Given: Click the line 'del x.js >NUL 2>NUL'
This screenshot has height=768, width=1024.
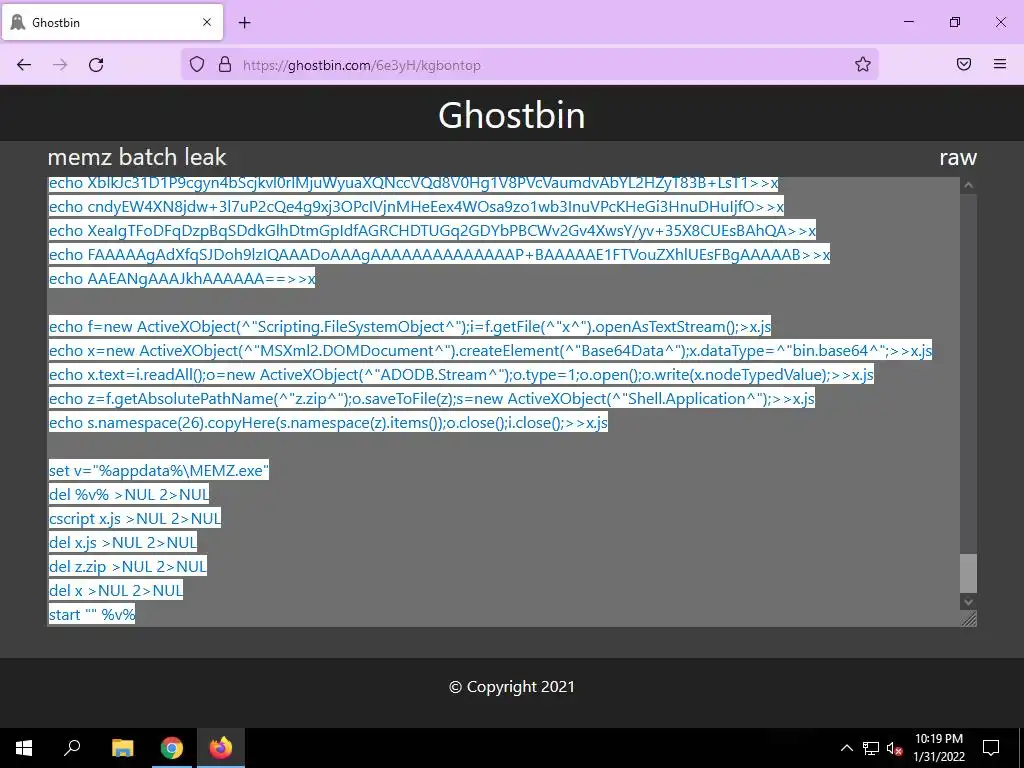Looking at the screenshot, I should [x=123, y=543].
